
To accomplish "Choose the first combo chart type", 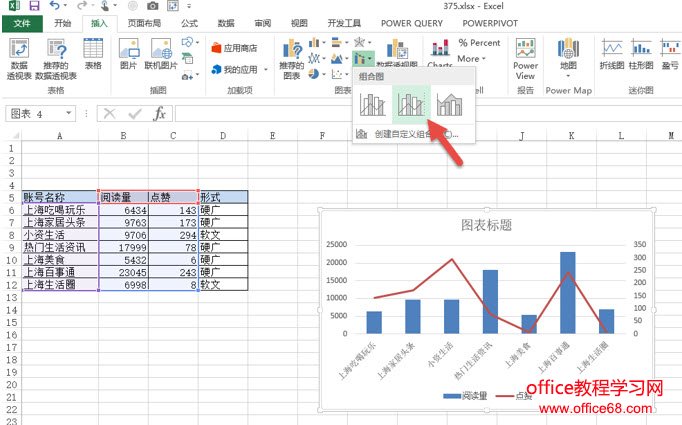I will [374, 103].
